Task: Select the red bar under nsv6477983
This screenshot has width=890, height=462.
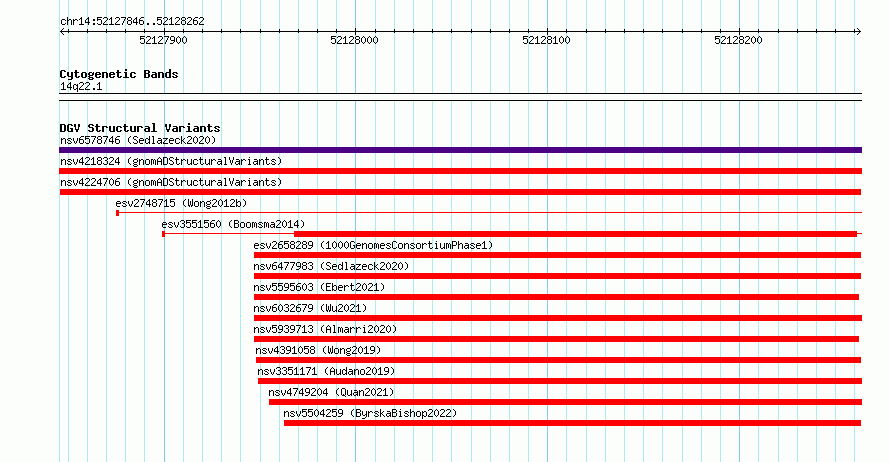Action: tap(557, 276)
